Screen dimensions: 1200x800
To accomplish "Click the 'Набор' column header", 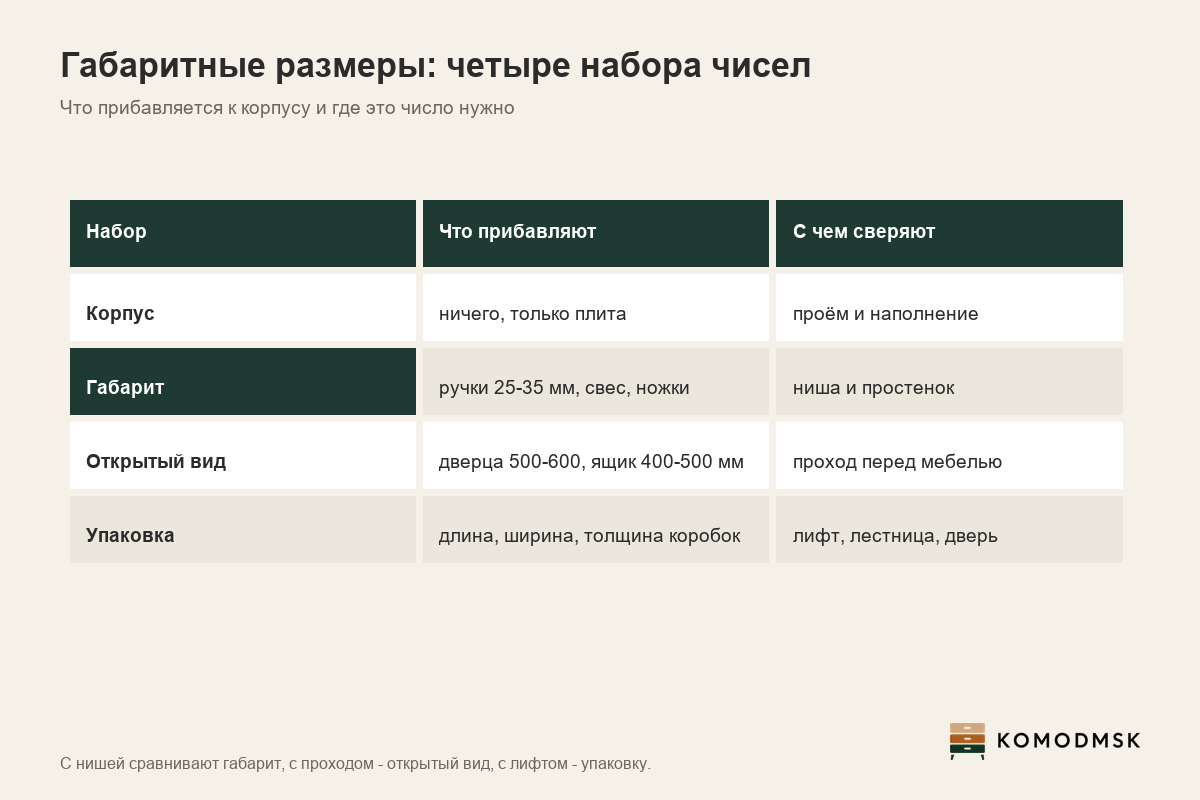I will tap(243, 233).
